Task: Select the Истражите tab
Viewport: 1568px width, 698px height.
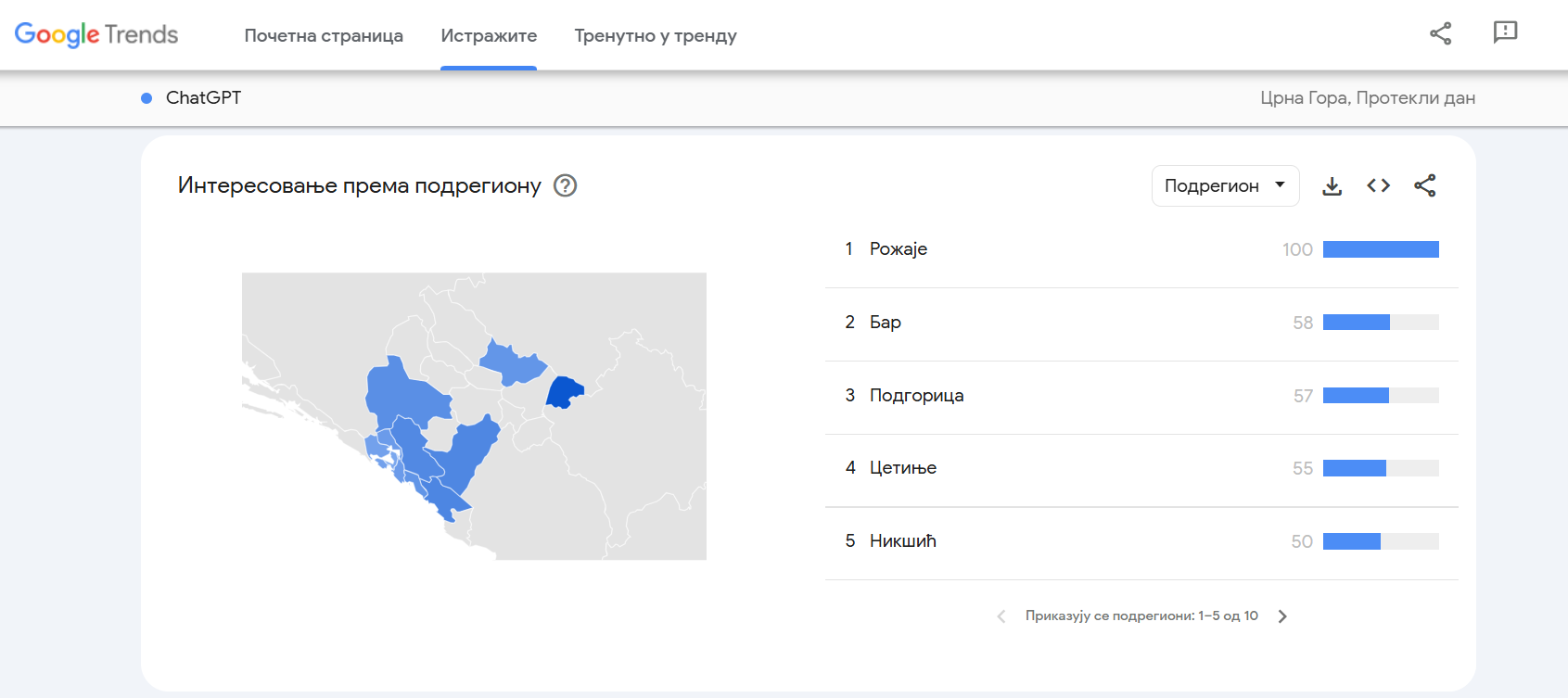Action: 489,35
